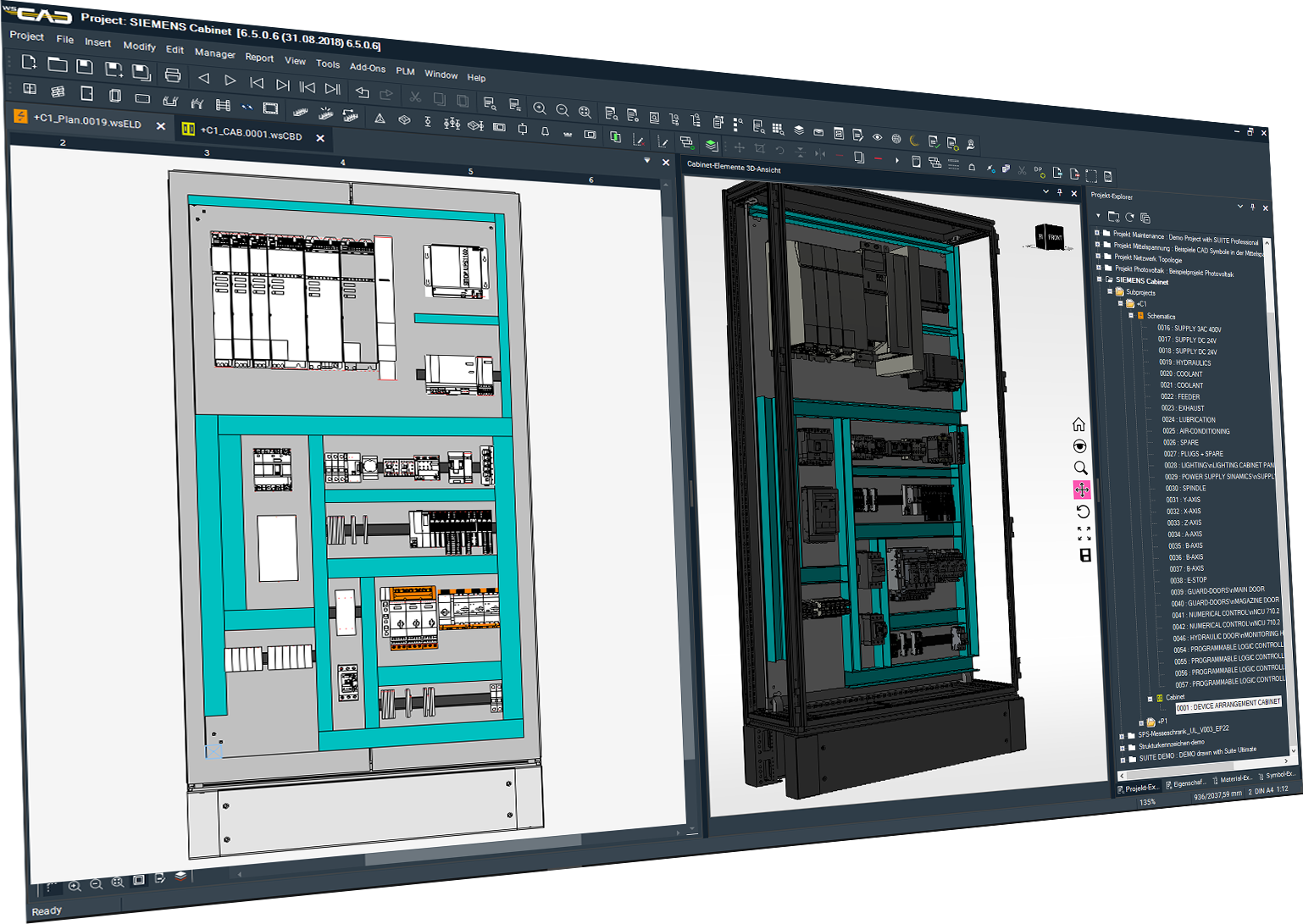1303x924 pixels.
Task: Expand Projekt Netzwerk Topologie node
Action: pyautogui.click(x=1099, y=256)
